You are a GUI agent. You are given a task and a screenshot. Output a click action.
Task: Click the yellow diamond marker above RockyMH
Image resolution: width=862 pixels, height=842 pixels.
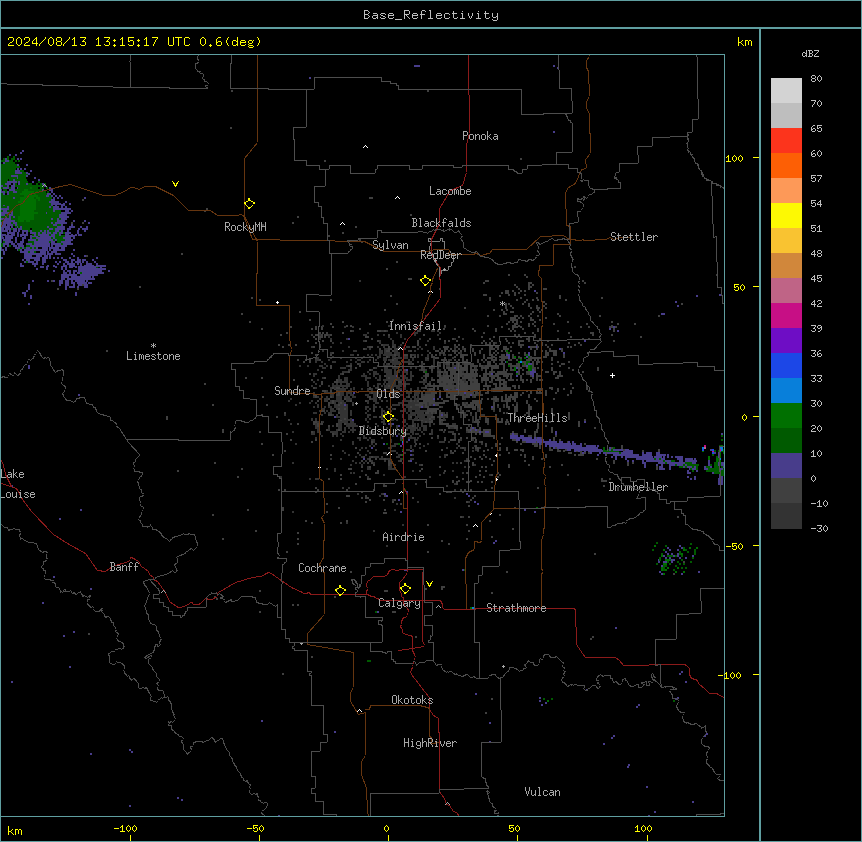coord(250,204)
